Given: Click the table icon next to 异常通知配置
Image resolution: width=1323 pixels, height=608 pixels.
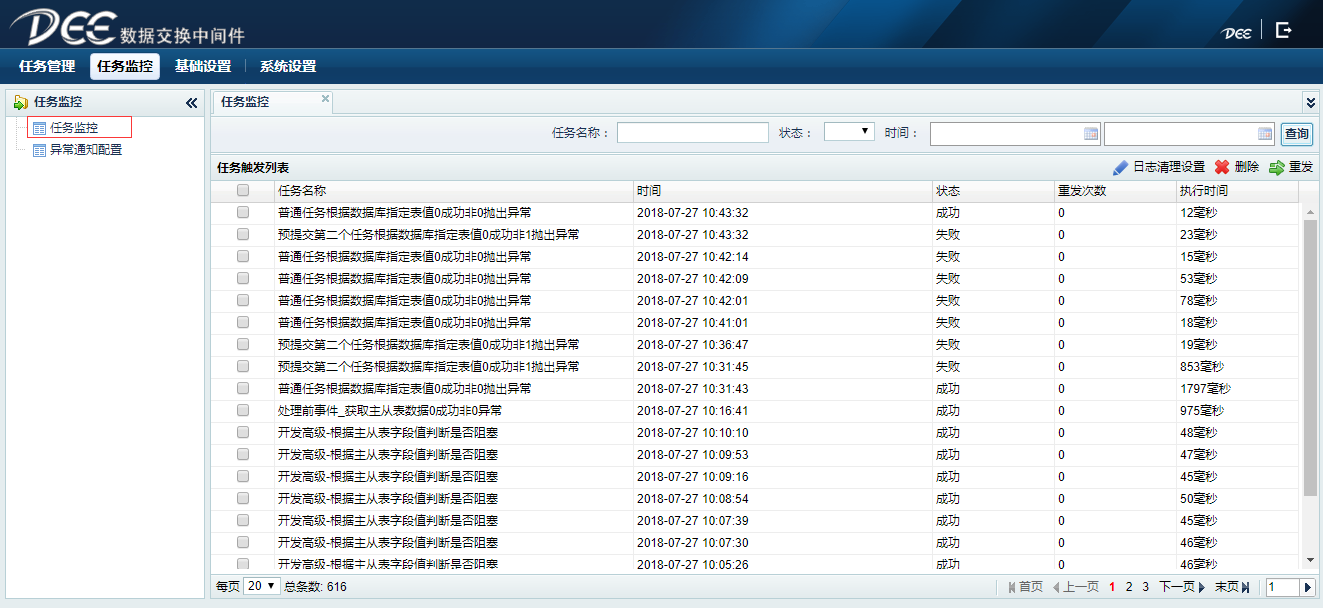Looking at the screenshot, I should coord(39,150).
